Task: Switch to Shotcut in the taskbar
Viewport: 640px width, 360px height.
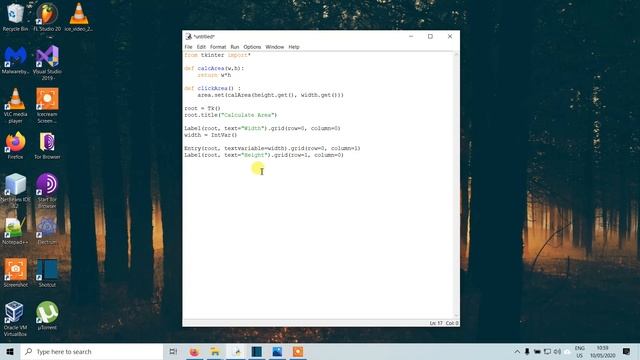Action: 257,351
